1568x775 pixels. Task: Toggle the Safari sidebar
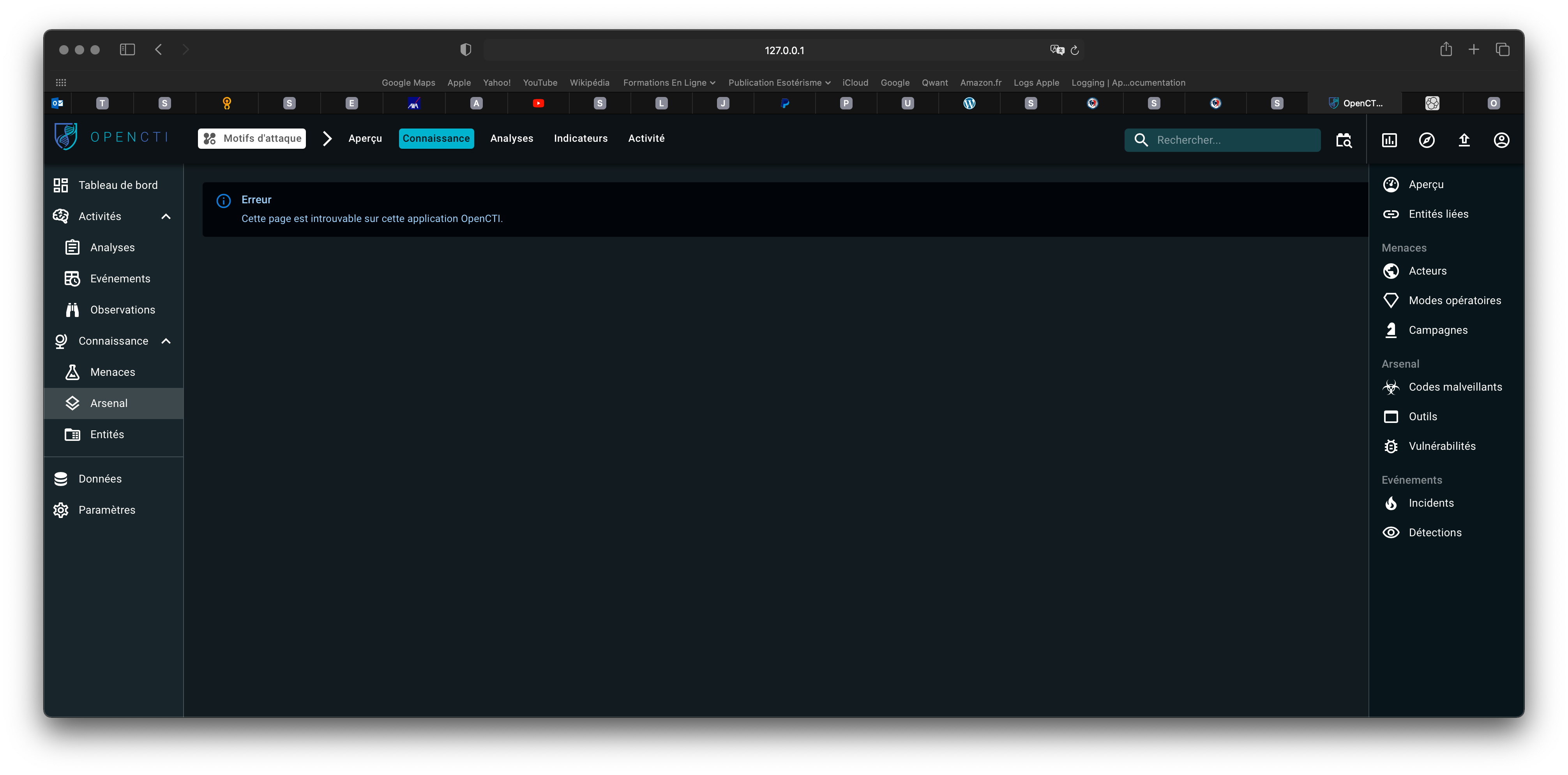(x=127, y=50)
